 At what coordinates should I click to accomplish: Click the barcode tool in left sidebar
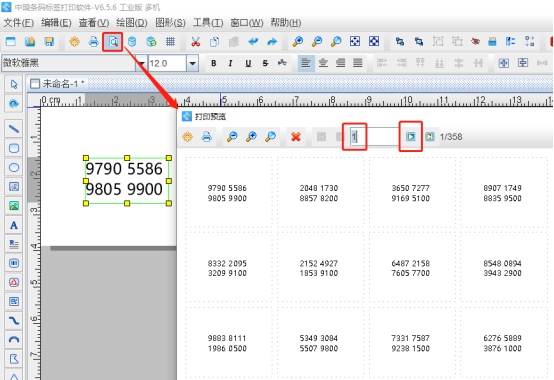coord(14,263)
